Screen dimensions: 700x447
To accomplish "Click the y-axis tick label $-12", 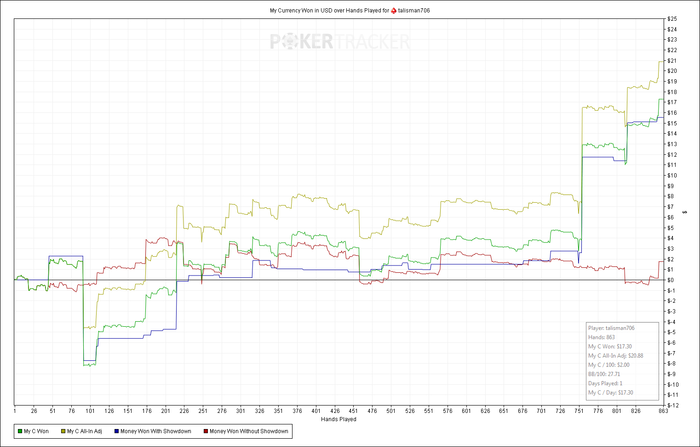I will pos(673,405).
